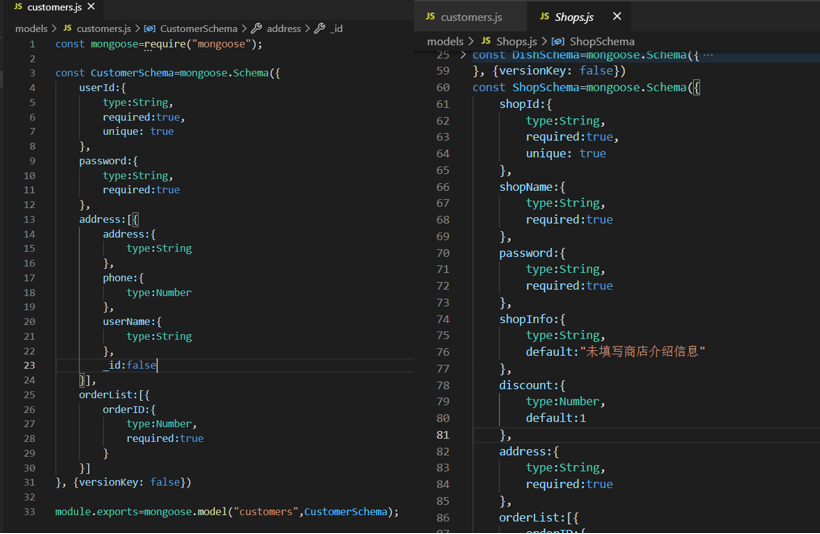Click 'unique: true' on line 7
The width and height of the screenshot is (820, 534).
[138, 132]
